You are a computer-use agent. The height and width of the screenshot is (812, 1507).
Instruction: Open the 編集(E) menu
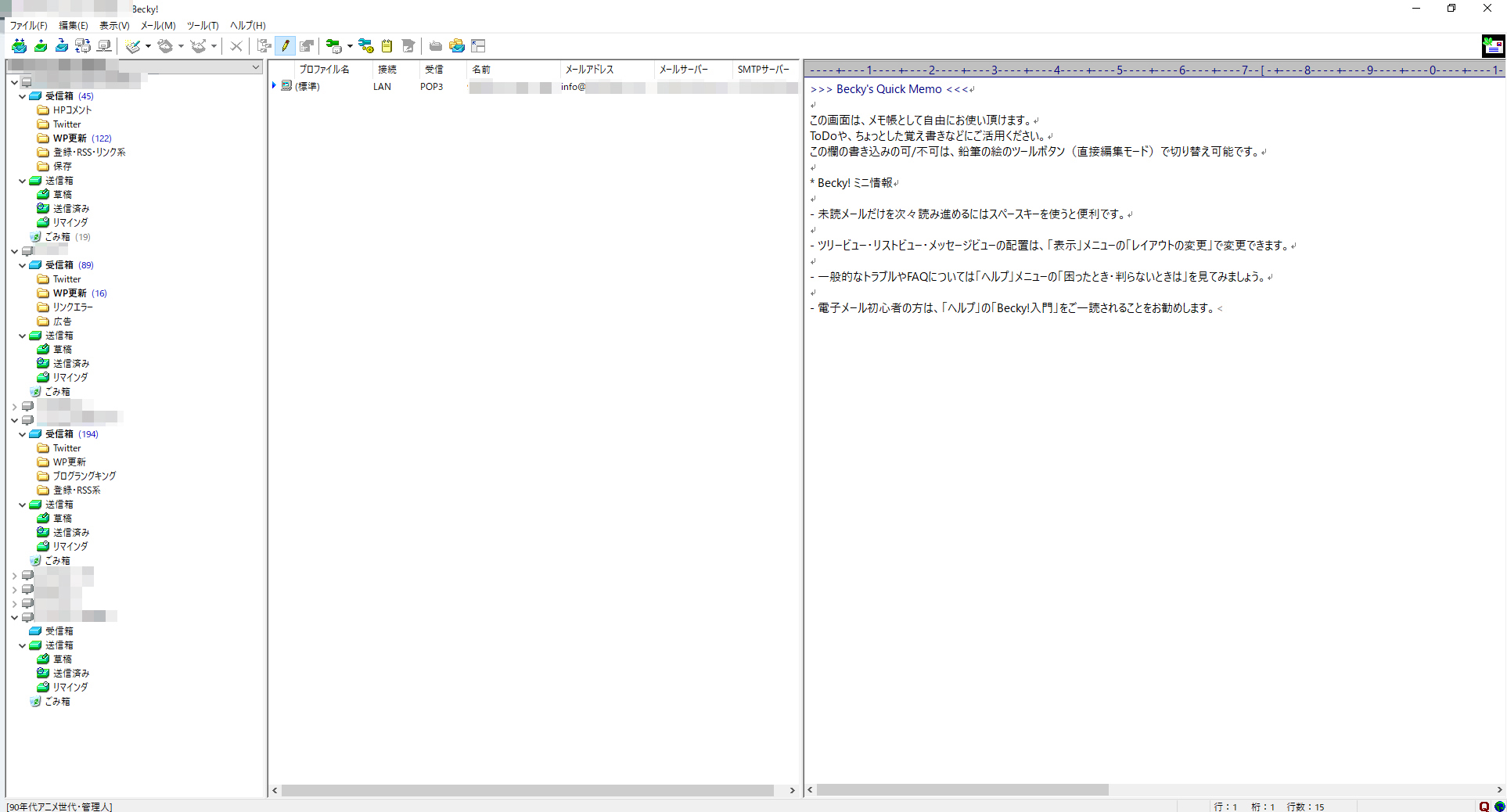click(74, 25)
